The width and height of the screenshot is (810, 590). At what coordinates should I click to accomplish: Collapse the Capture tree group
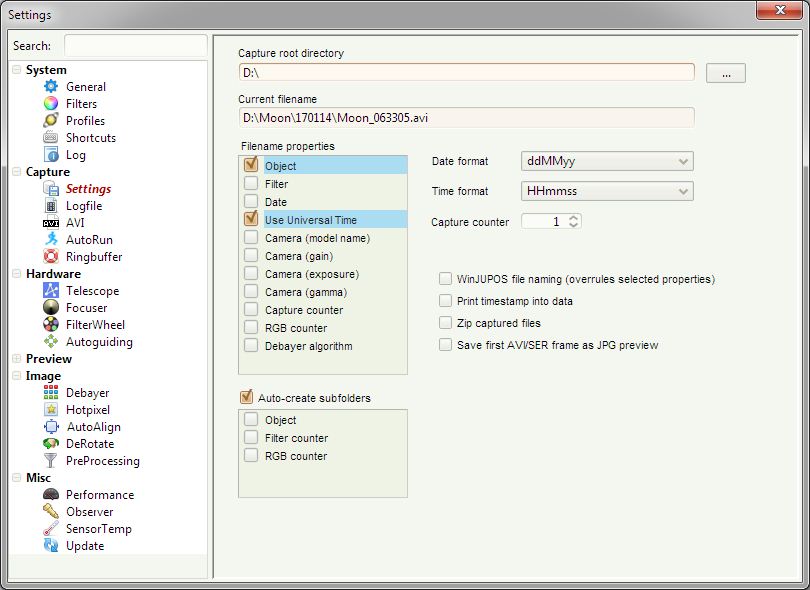coord(17,172)
